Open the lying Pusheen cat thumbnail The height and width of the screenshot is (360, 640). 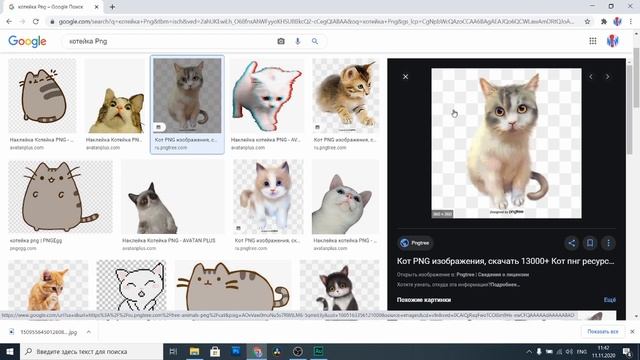tap(233, 285)
